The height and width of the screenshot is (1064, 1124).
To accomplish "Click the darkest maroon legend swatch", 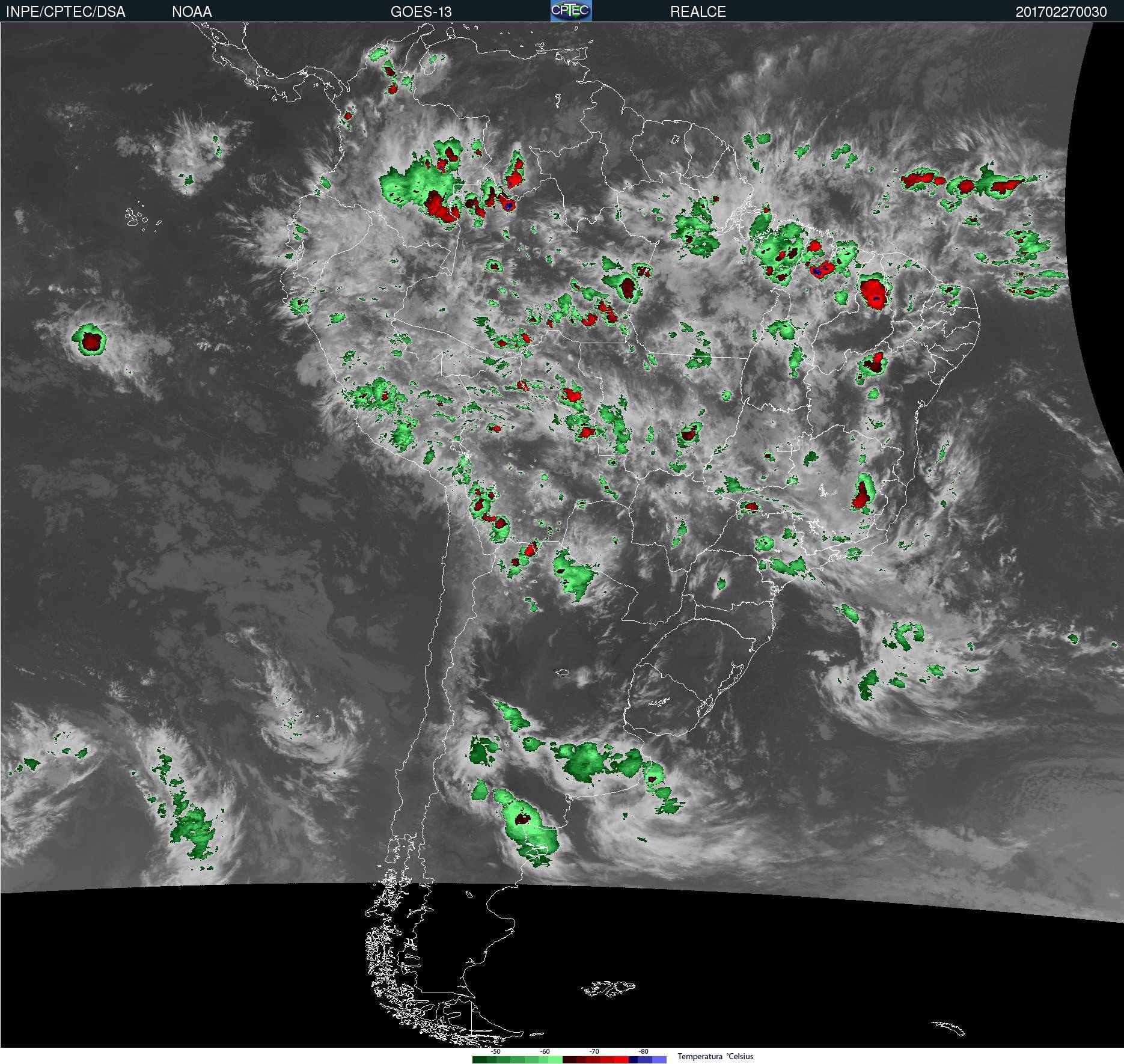I will click(x=569, y=1060).
